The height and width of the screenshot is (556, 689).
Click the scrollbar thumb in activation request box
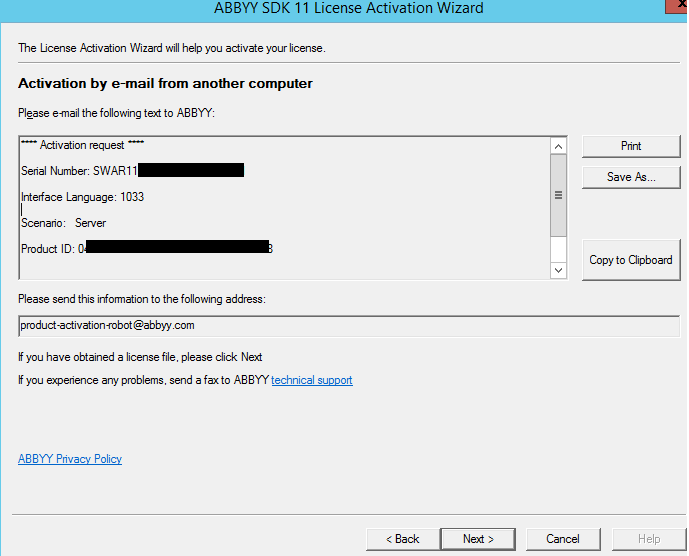(558, 196)
